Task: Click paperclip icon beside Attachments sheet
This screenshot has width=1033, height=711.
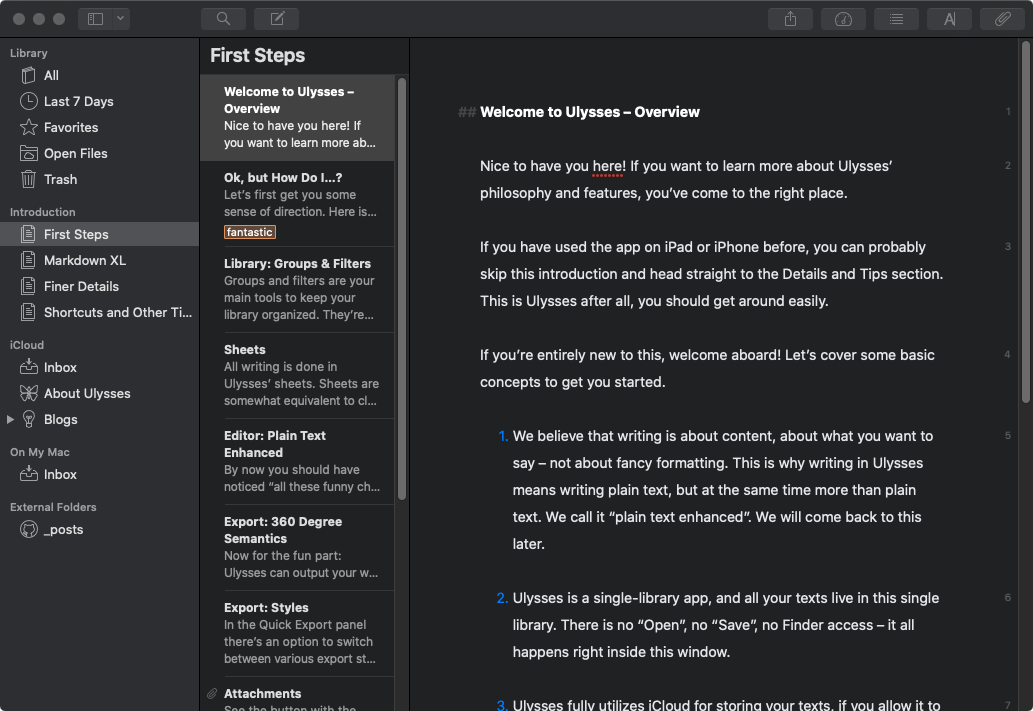Action: 211,693
